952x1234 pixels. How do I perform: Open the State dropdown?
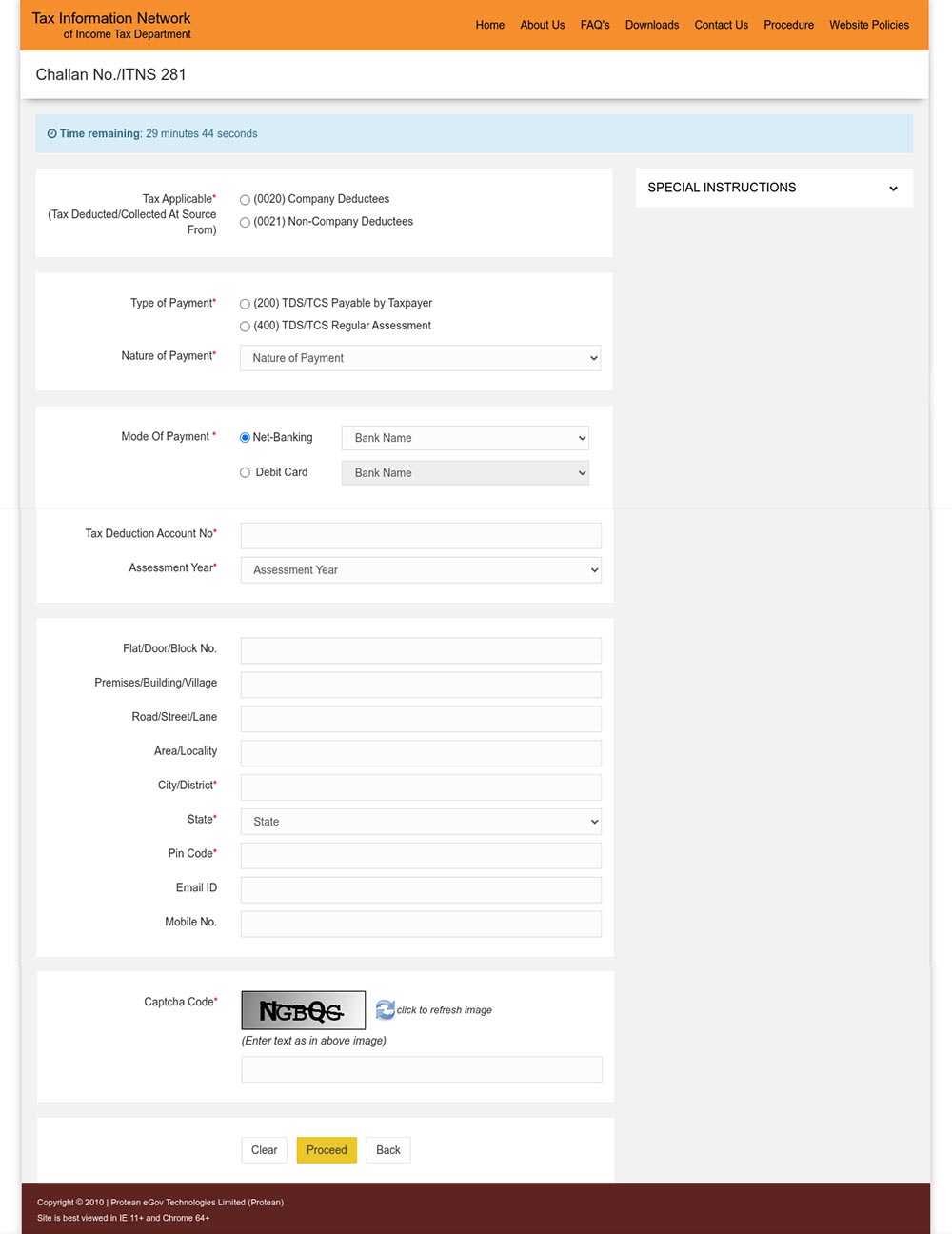point(420,822)
